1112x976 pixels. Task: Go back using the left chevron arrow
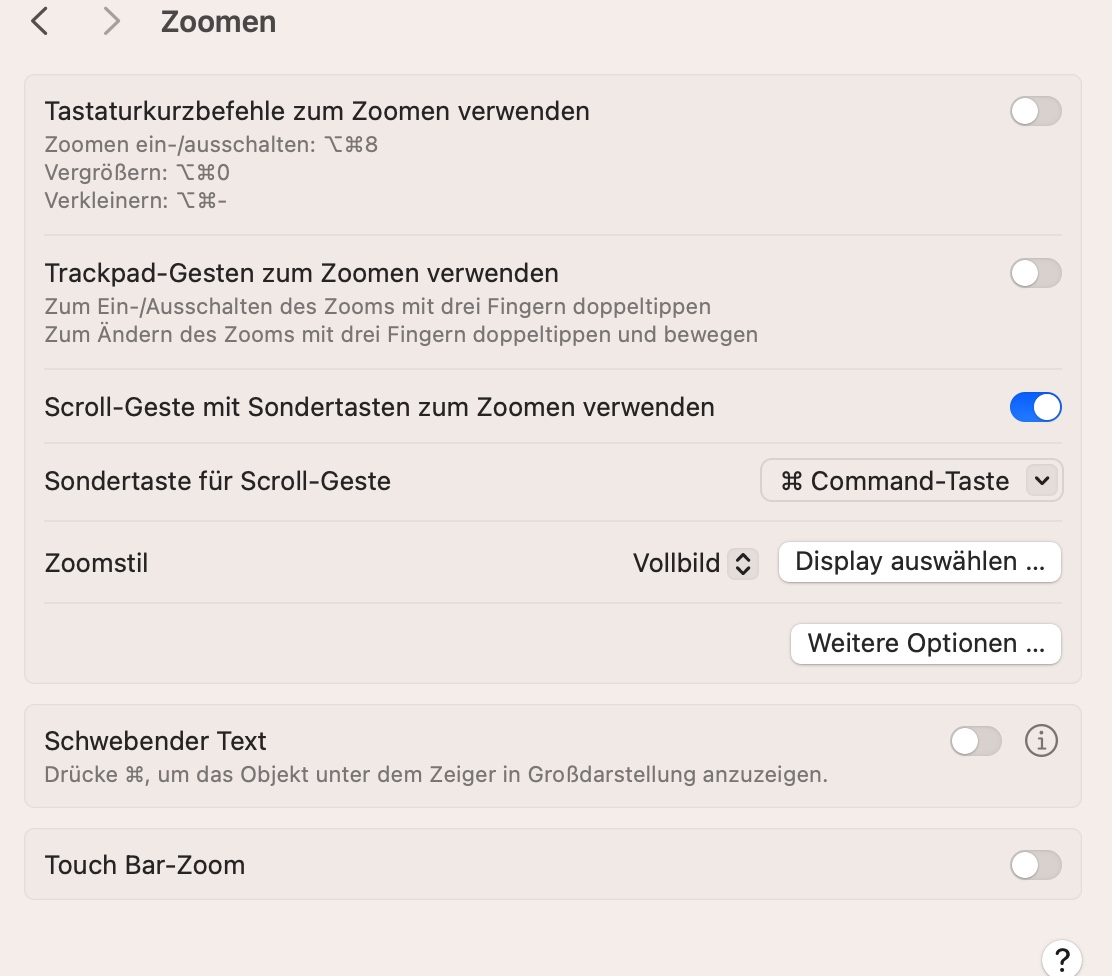point(40,21)
